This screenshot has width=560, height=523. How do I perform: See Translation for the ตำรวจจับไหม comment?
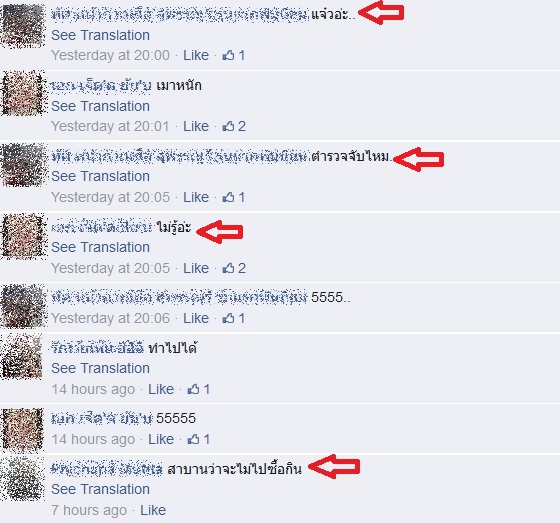100,176
